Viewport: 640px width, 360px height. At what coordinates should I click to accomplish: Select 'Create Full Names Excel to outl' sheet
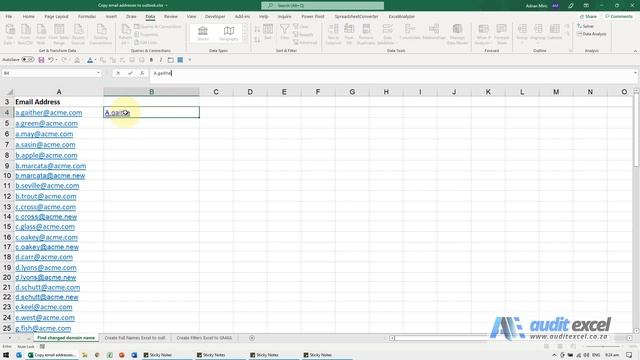pyautogui.click(x=135, y=338)
